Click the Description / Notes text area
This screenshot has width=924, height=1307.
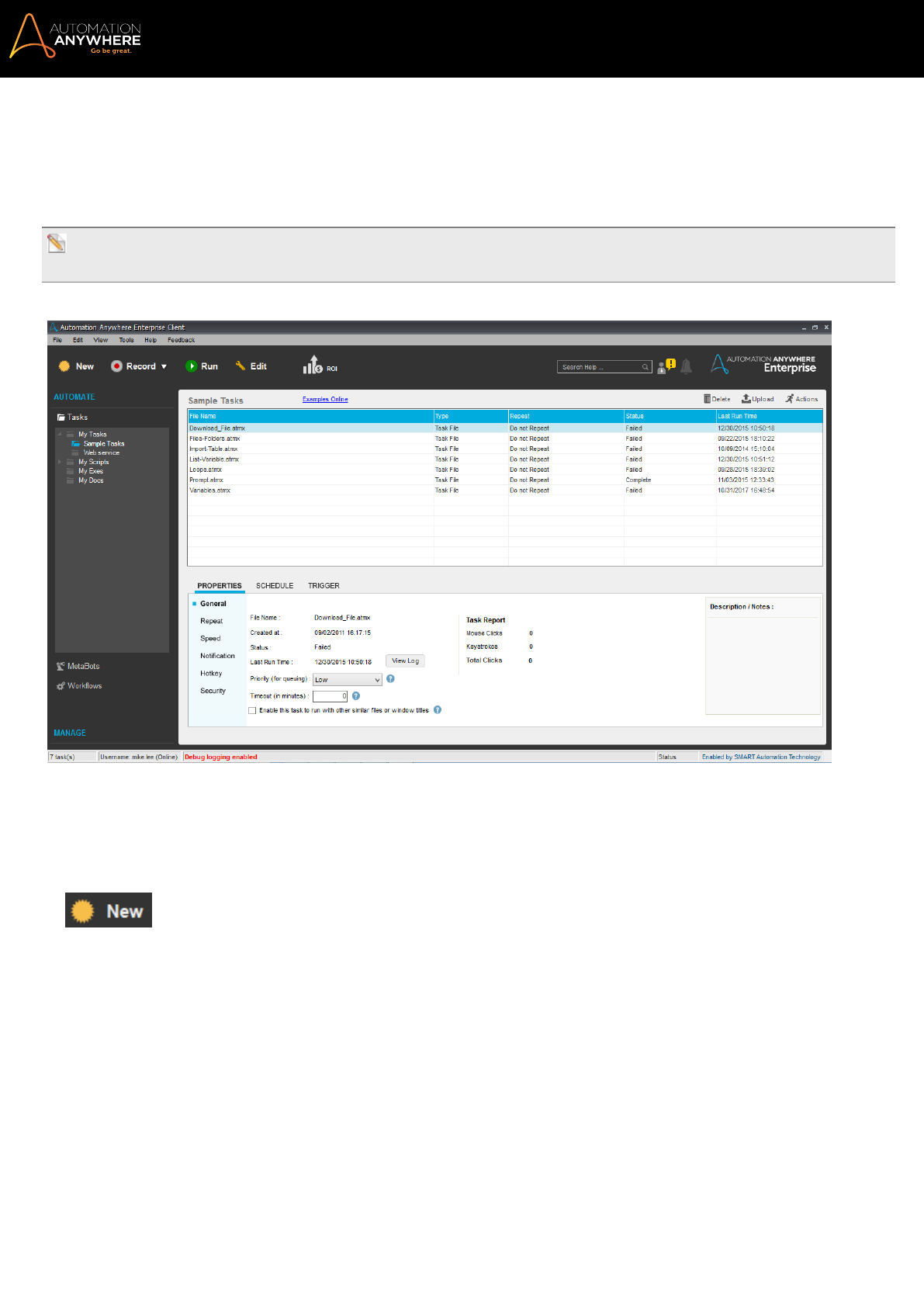(763, 665)
